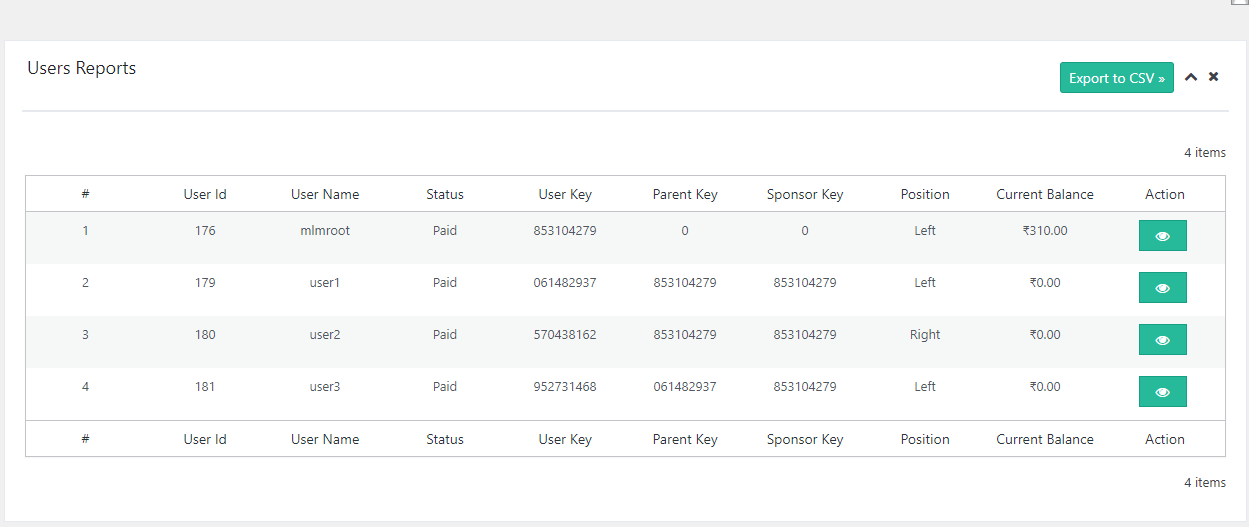View details for the mlmroot user
Image resolution: width=1249 pixels, height=527 pixels.
pyautogui.click(x=1162, y=236)
